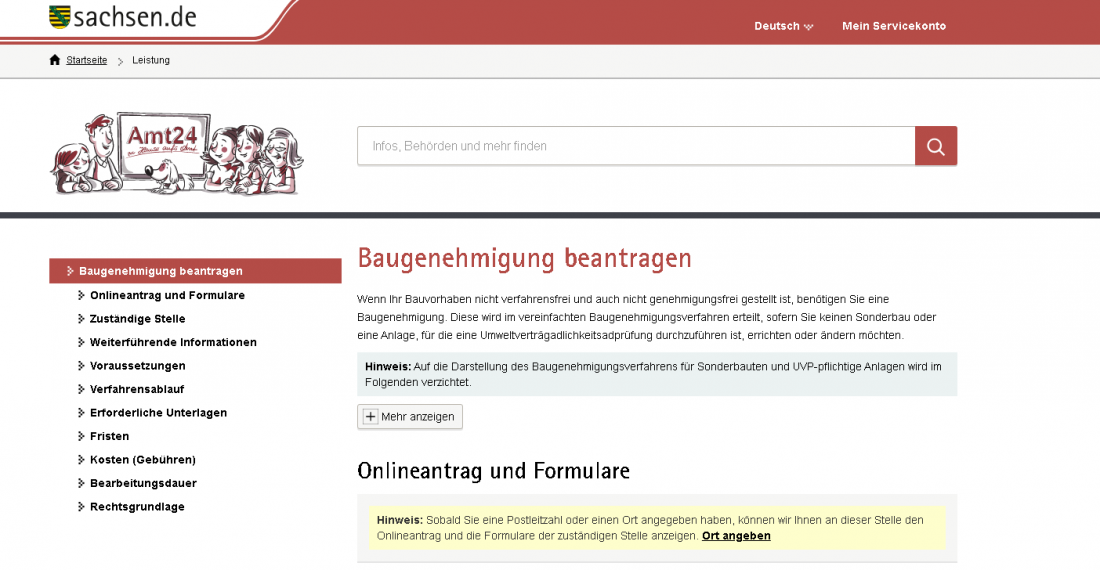1100x570 pixels.
Task: Jump to Kosten (Gebühren) section
Action: tap(142, 460)
